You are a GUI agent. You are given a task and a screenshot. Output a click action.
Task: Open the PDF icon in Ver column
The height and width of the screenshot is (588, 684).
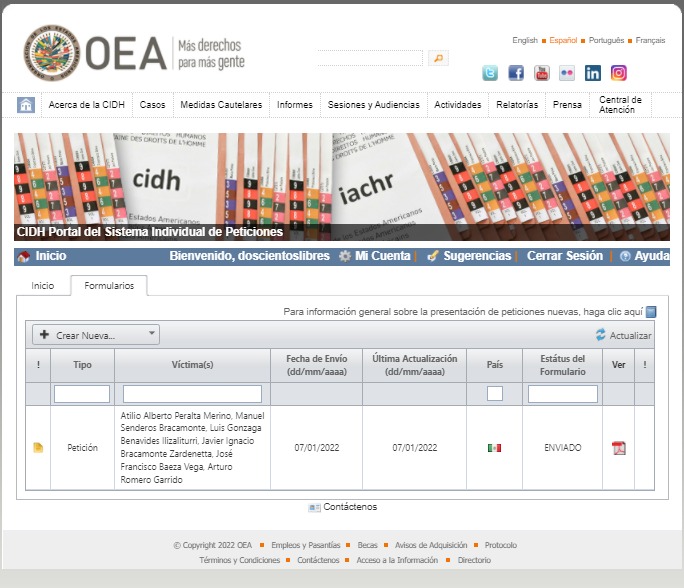(x=618, y=448)
